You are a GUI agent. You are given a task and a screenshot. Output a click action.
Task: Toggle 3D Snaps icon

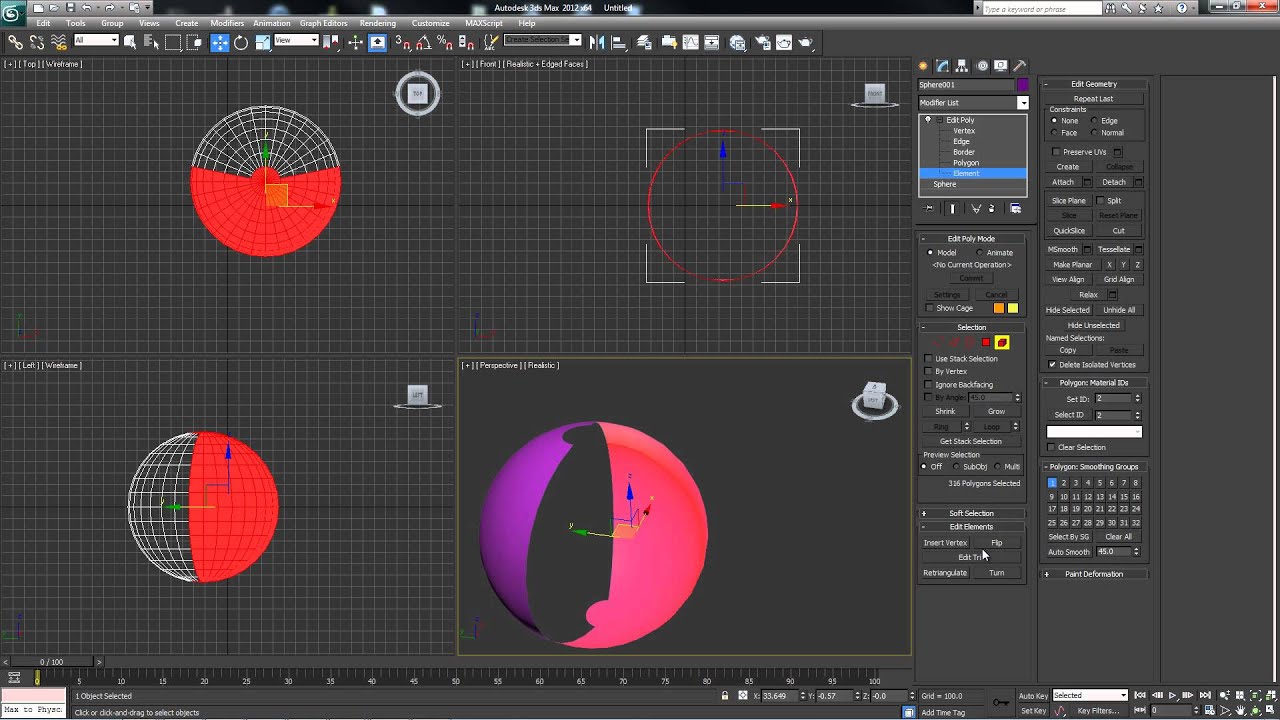point(402,42)
